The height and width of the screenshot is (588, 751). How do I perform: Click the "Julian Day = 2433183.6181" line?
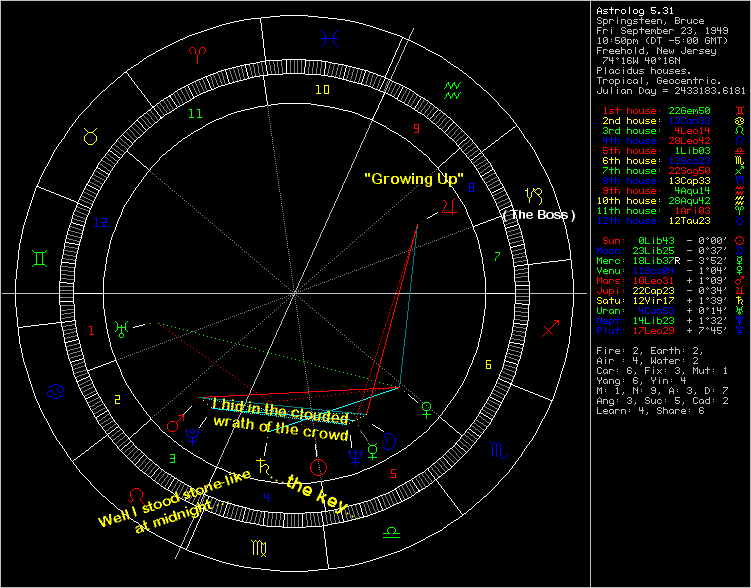pyautogui.click(x=671, y=91)
